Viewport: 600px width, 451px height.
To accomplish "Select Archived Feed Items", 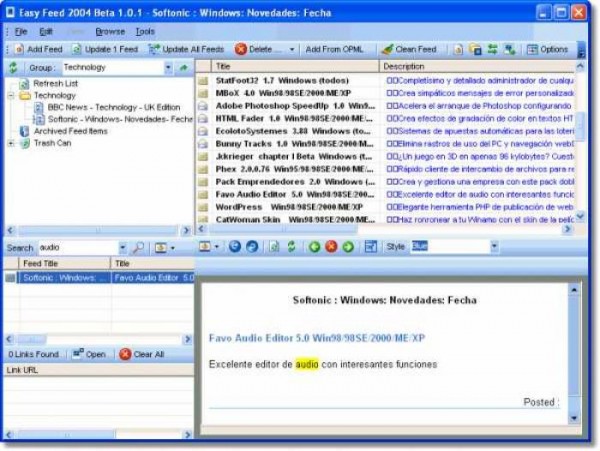I will pos(70,131).
